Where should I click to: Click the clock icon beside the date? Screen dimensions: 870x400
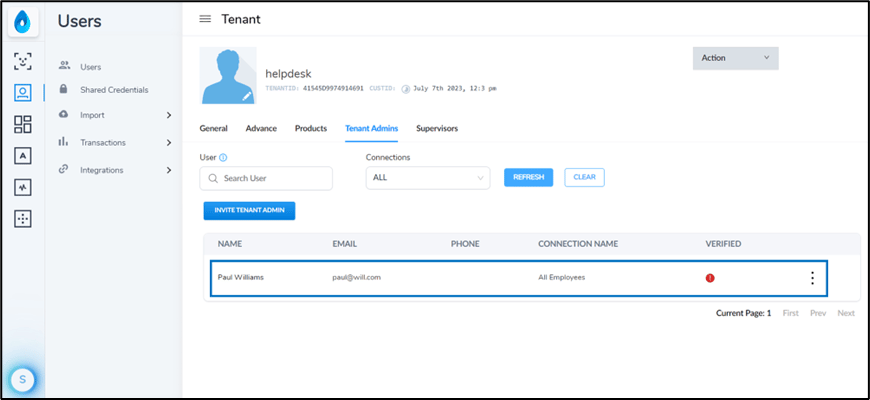click(406, 89)
